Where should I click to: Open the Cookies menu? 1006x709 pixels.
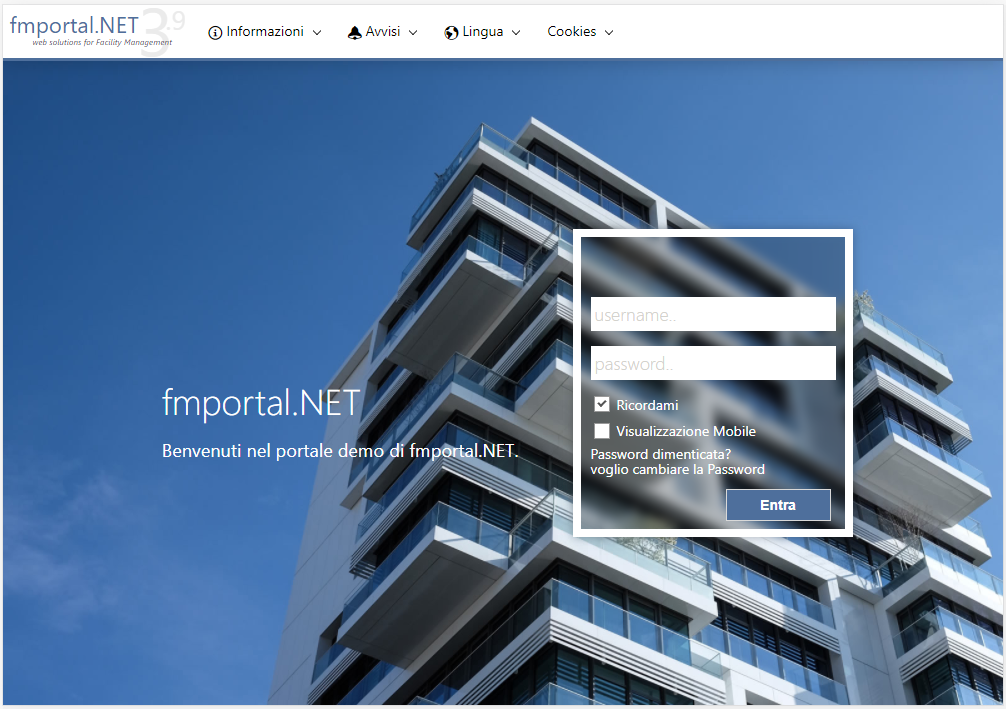coord(580,32)
